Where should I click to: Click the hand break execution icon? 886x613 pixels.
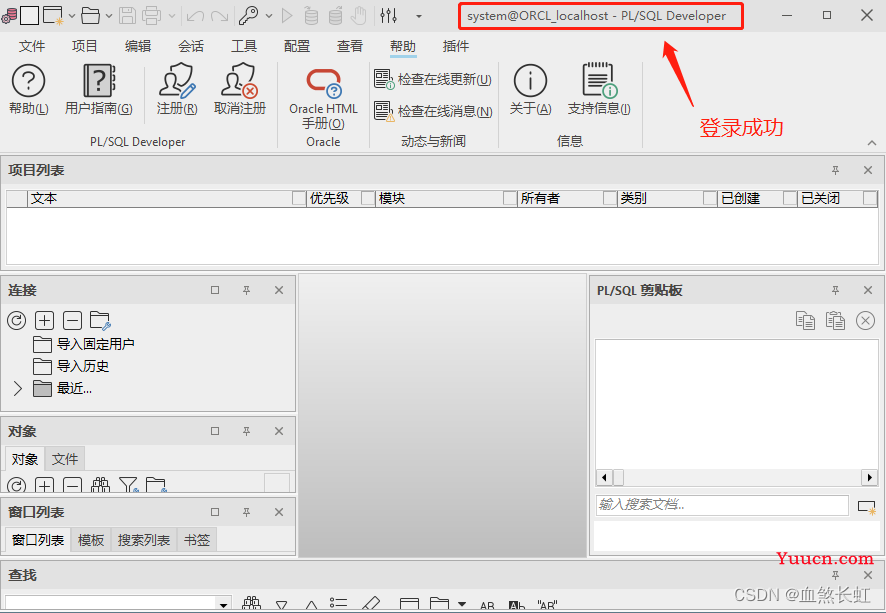click(359, 16)
